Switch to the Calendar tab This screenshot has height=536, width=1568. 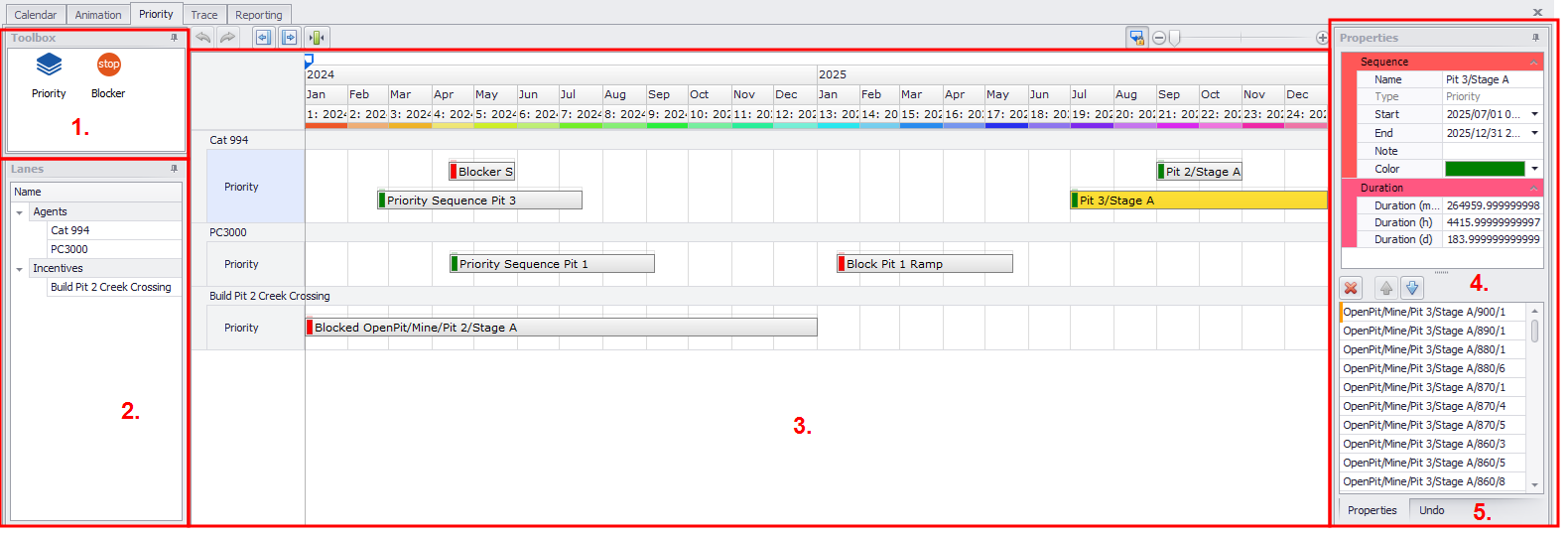[36, 15]
